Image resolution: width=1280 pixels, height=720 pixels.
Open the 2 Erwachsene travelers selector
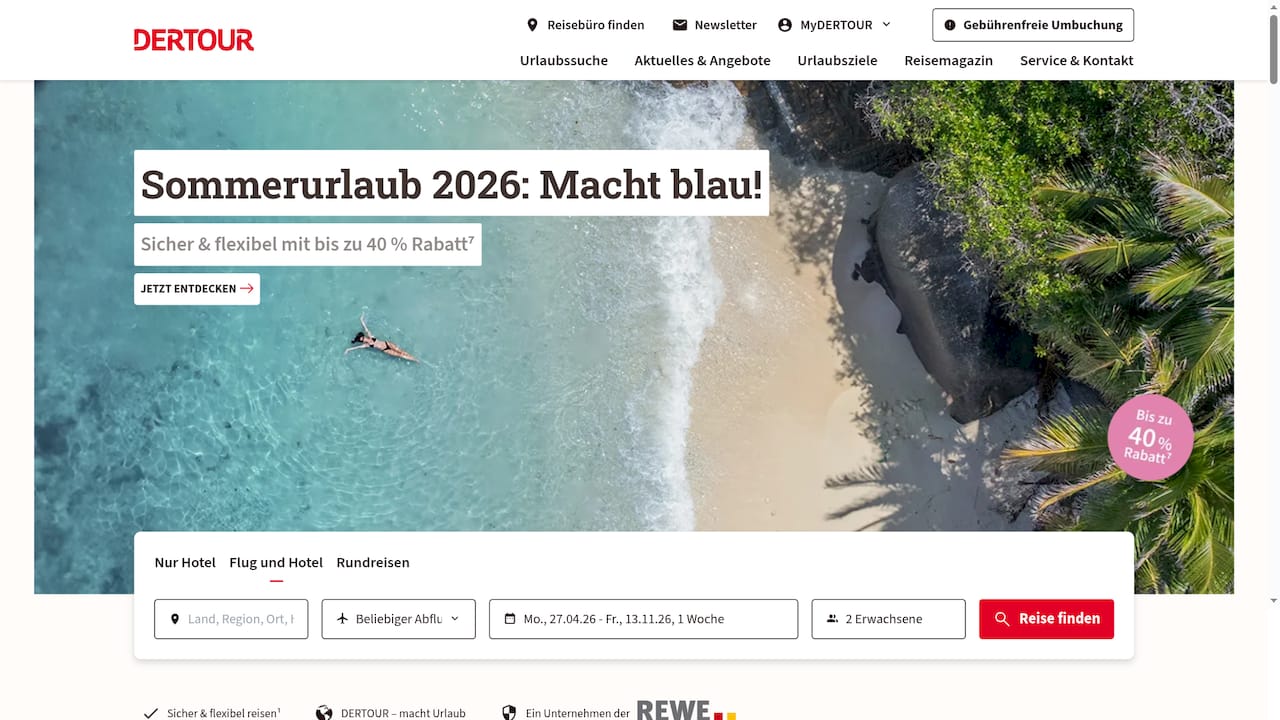tap(888, 619)
